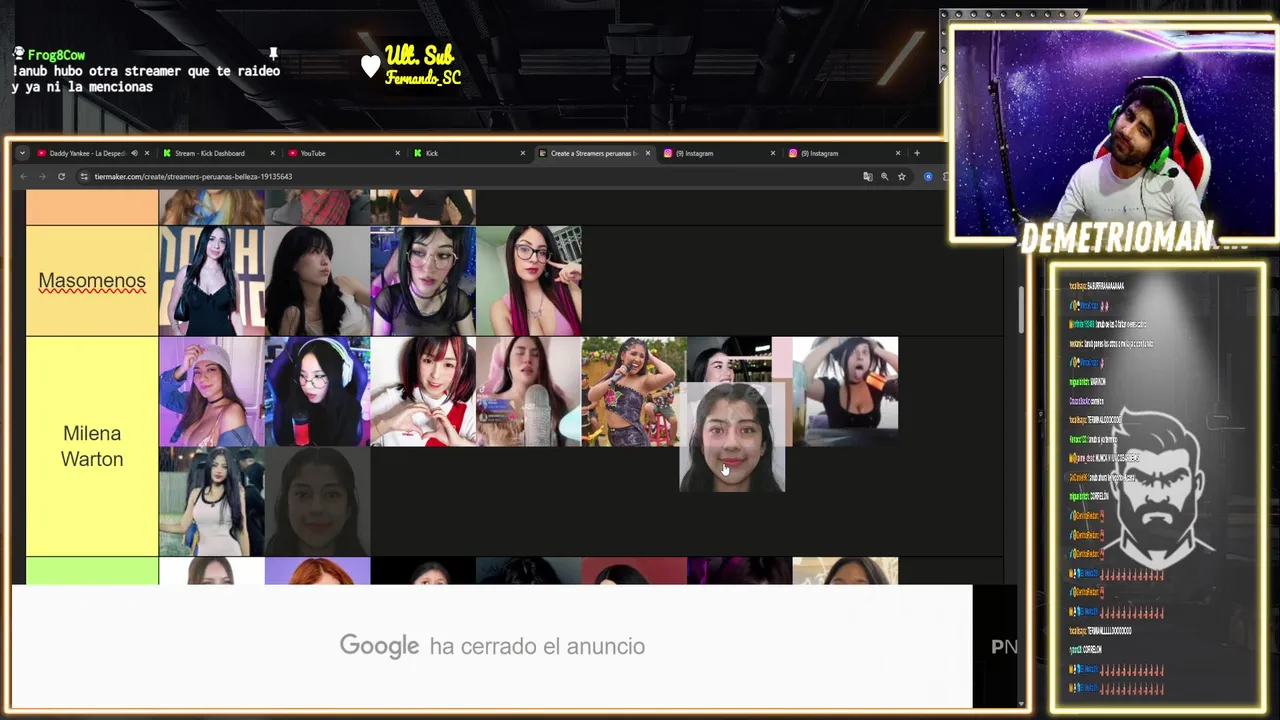Viewport: 1280px width, 720px height.
Task: Select Milena Warton image with pink beanie
Action: [x=211, y=391]
